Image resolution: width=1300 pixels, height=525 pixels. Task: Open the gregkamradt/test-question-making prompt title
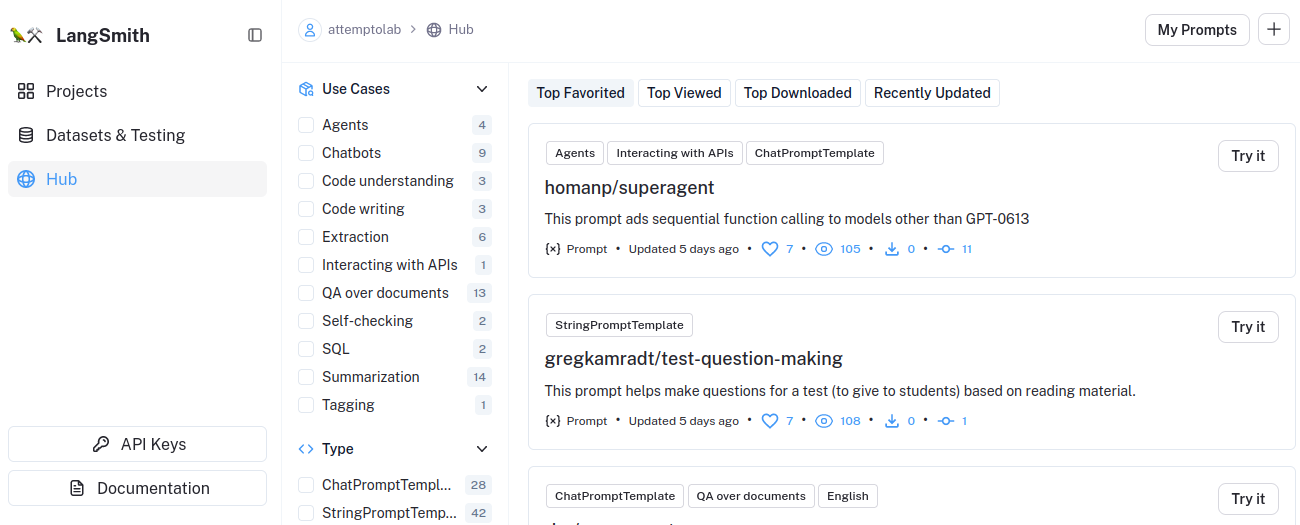pos(693,358)
